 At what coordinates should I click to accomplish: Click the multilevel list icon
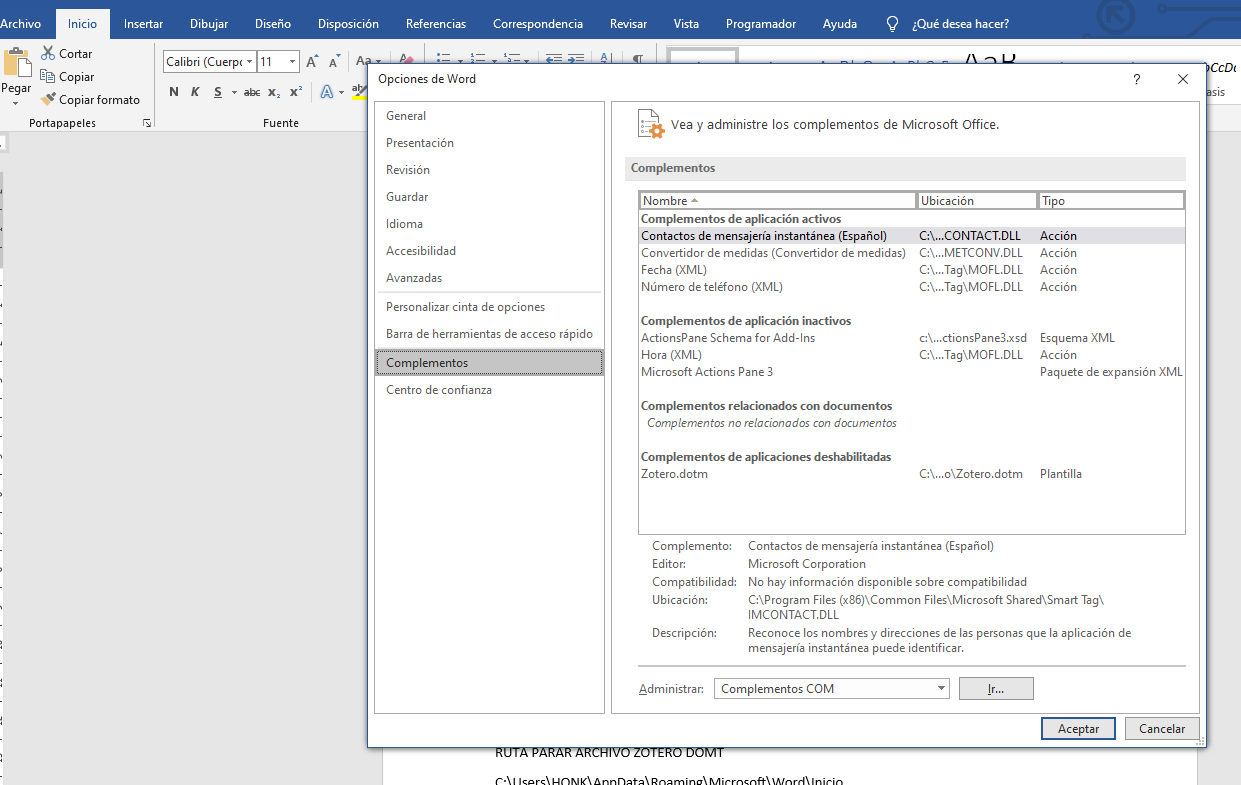[x=510, y=60]
